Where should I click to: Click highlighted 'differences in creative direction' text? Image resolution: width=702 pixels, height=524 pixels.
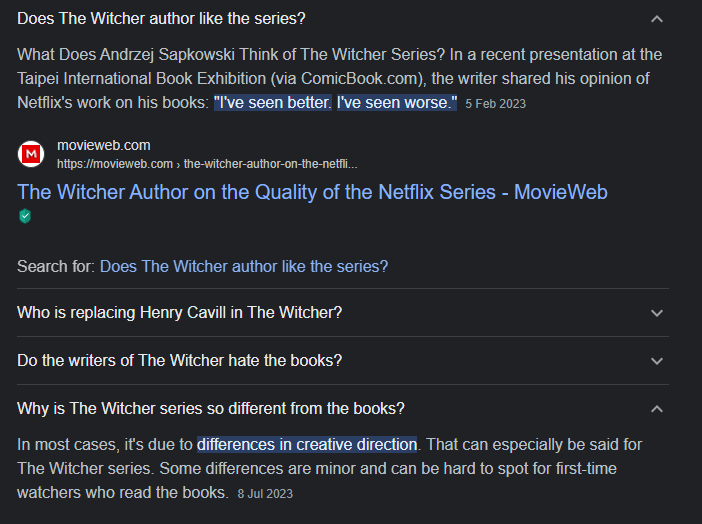307,444
